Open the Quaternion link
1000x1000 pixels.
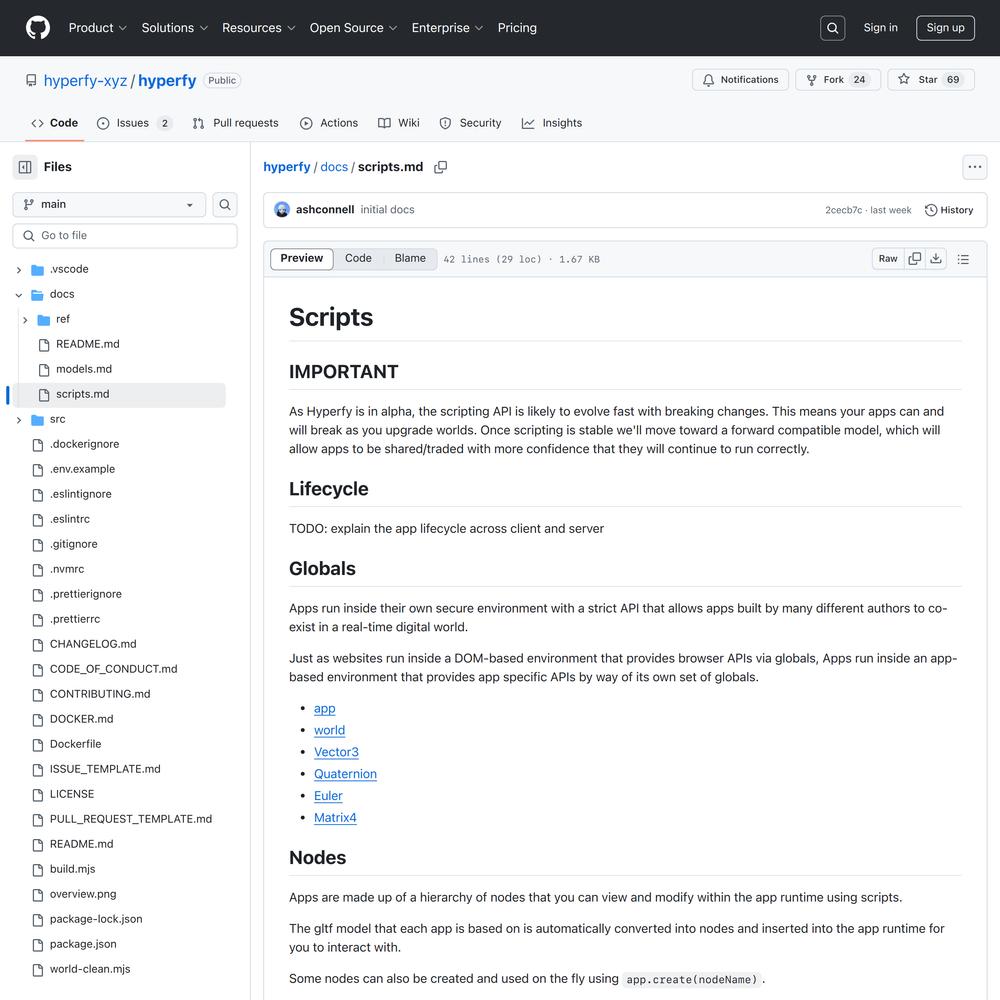coord(345,774)
